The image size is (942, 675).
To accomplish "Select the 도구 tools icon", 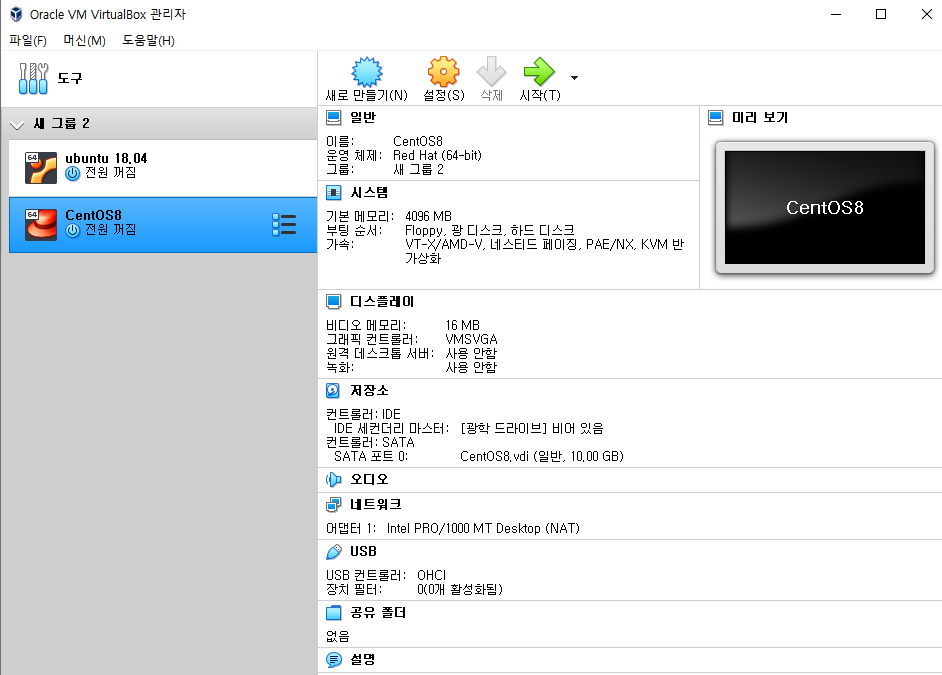I will 33,78.
